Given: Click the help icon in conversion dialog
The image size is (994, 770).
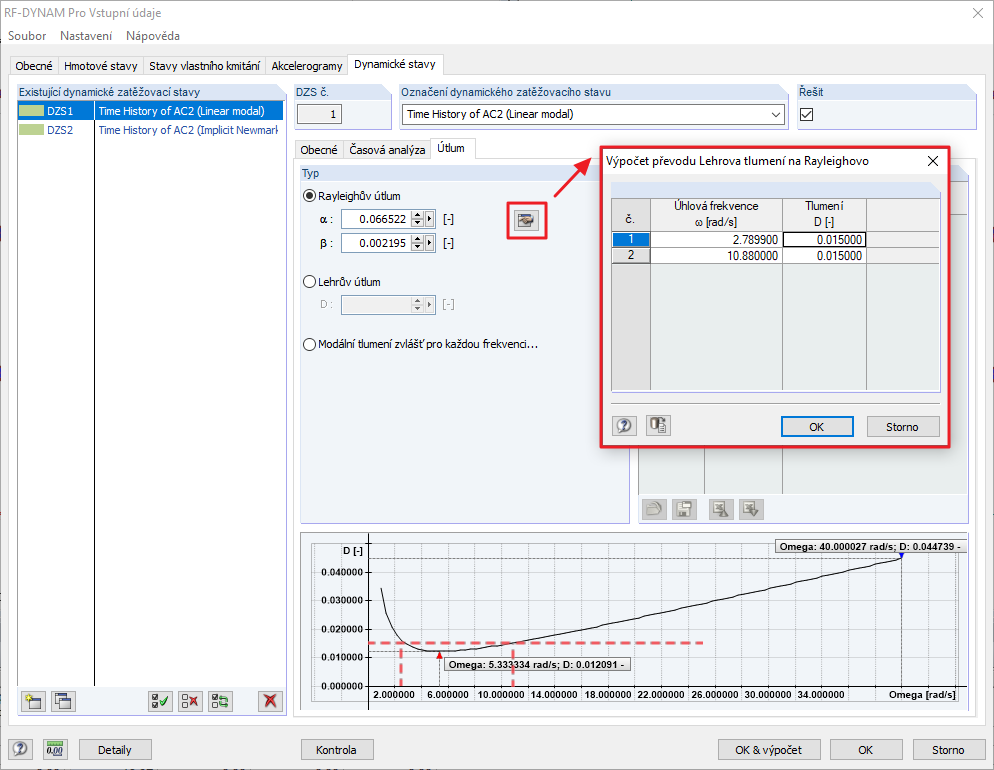Looking at the screenshot, I should click(x=624, y=425).
